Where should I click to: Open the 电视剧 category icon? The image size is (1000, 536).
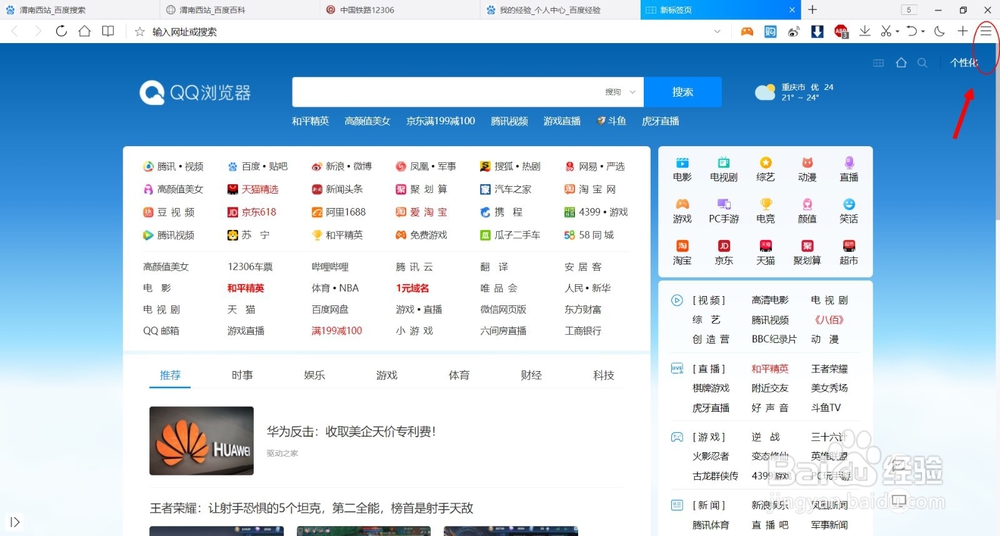click(x=724, y=169)
